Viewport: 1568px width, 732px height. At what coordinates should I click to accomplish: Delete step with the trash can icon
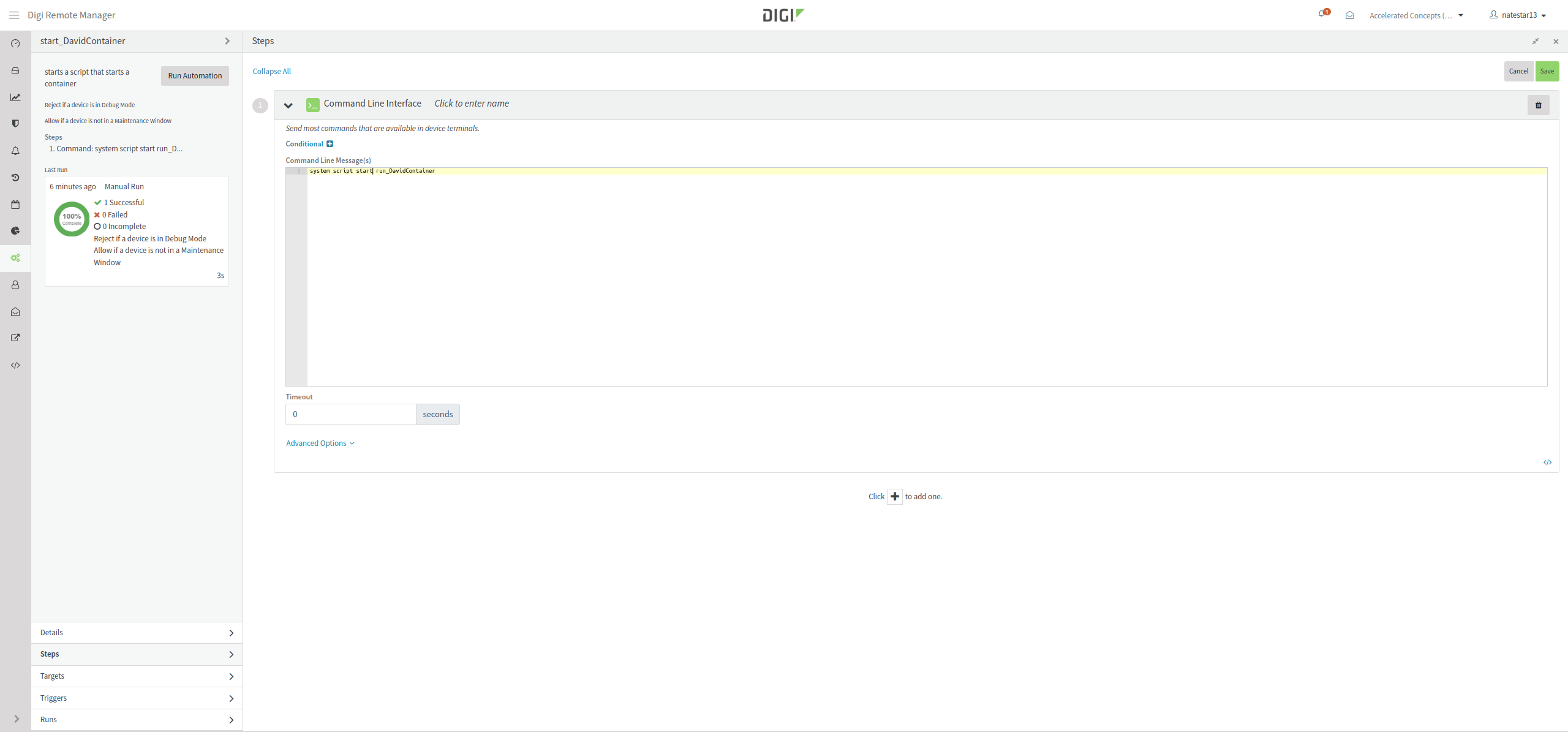tap(1538, 105)
